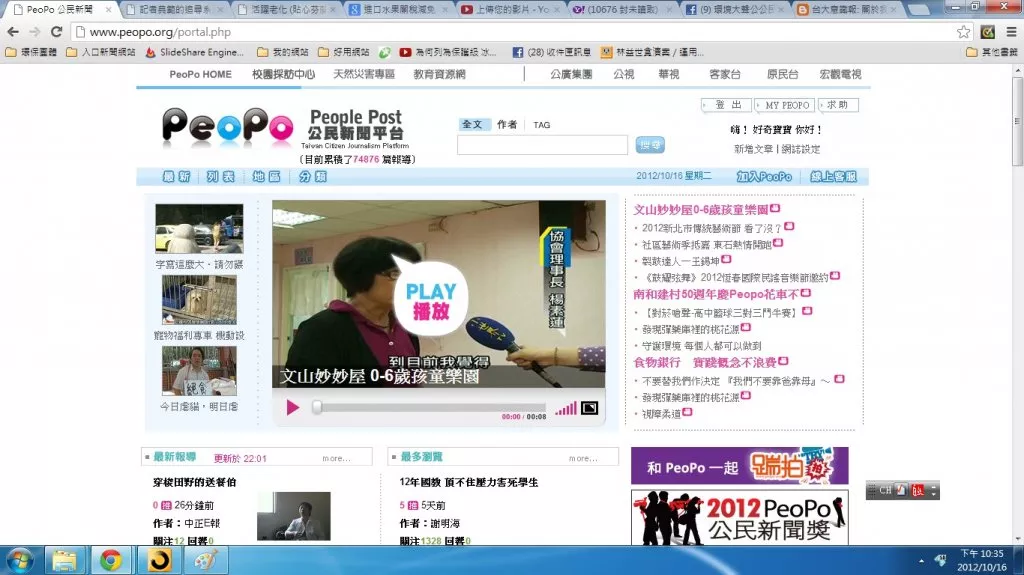This screenshot has height=575, width=1024.
Task: Click PeoPo HOME in top navigation
Action: [x=200, y=74]
